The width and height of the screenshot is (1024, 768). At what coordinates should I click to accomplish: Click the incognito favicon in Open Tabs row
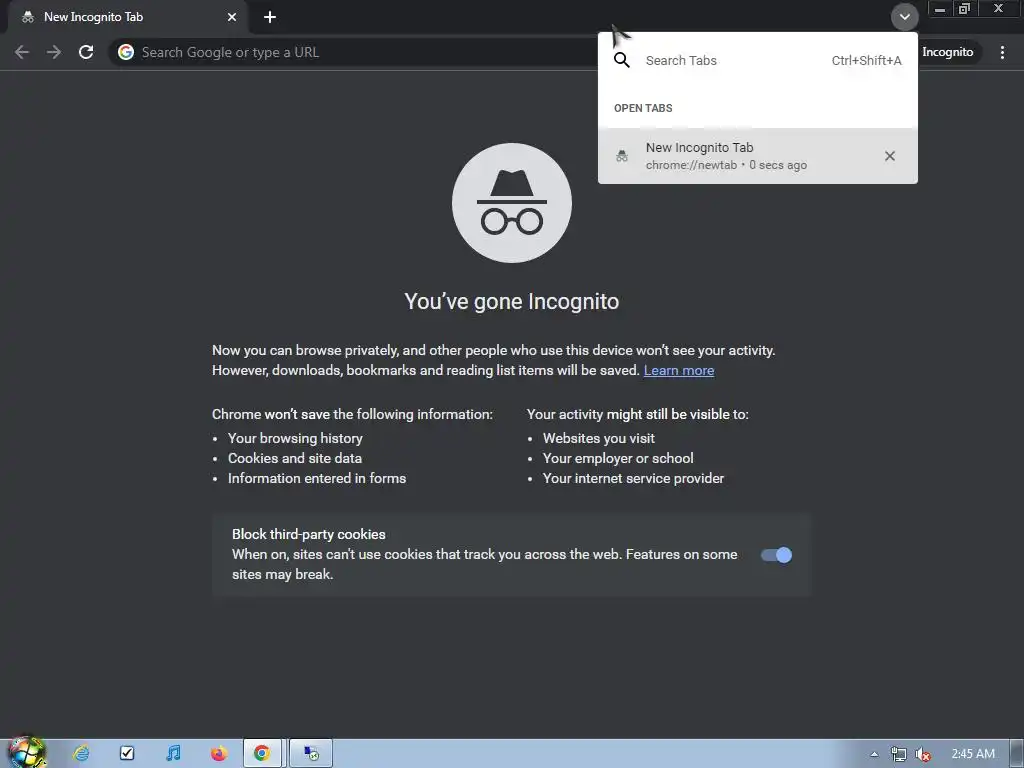click(x=622, y=156)
